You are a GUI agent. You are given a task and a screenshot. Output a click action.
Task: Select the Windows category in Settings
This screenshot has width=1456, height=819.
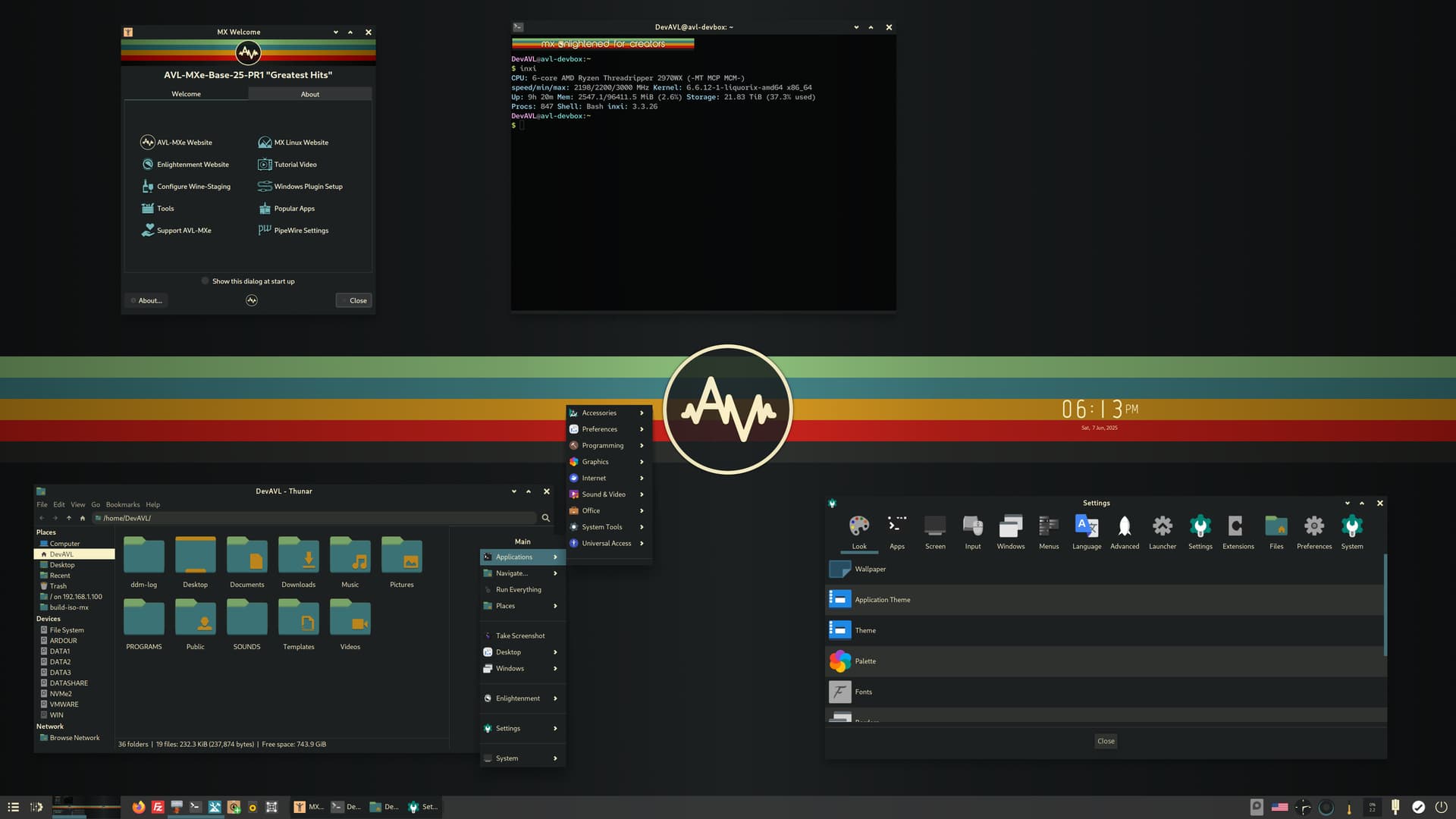(1010, 532)
